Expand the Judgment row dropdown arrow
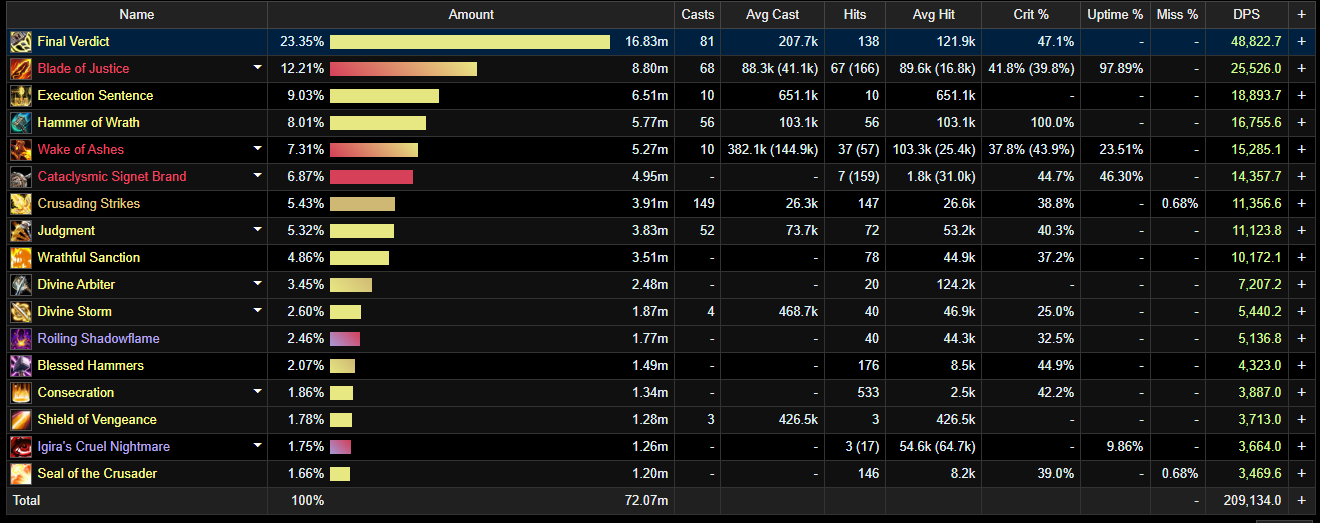 257,230
